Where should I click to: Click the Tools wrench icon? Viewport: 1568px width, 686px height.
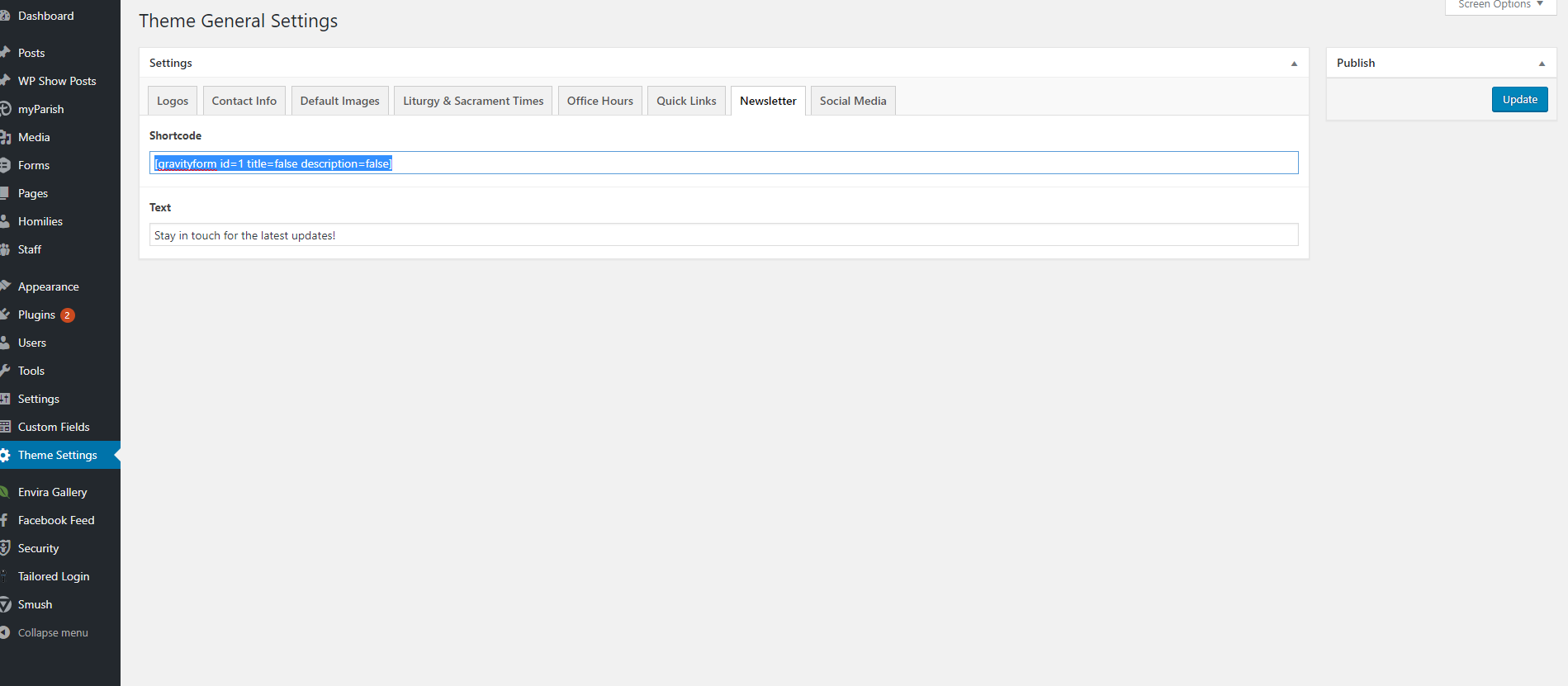click(x=5, y=371)
